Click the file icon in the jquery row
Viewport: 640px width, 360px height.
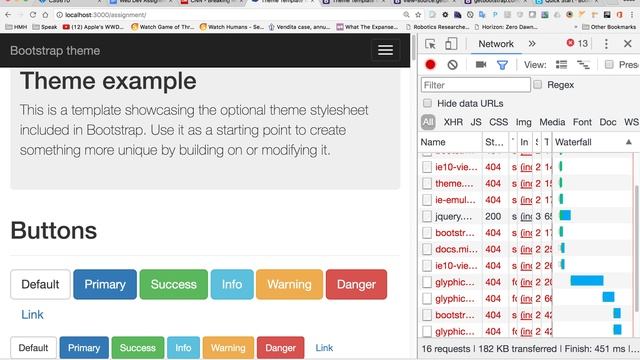point(427,216)
